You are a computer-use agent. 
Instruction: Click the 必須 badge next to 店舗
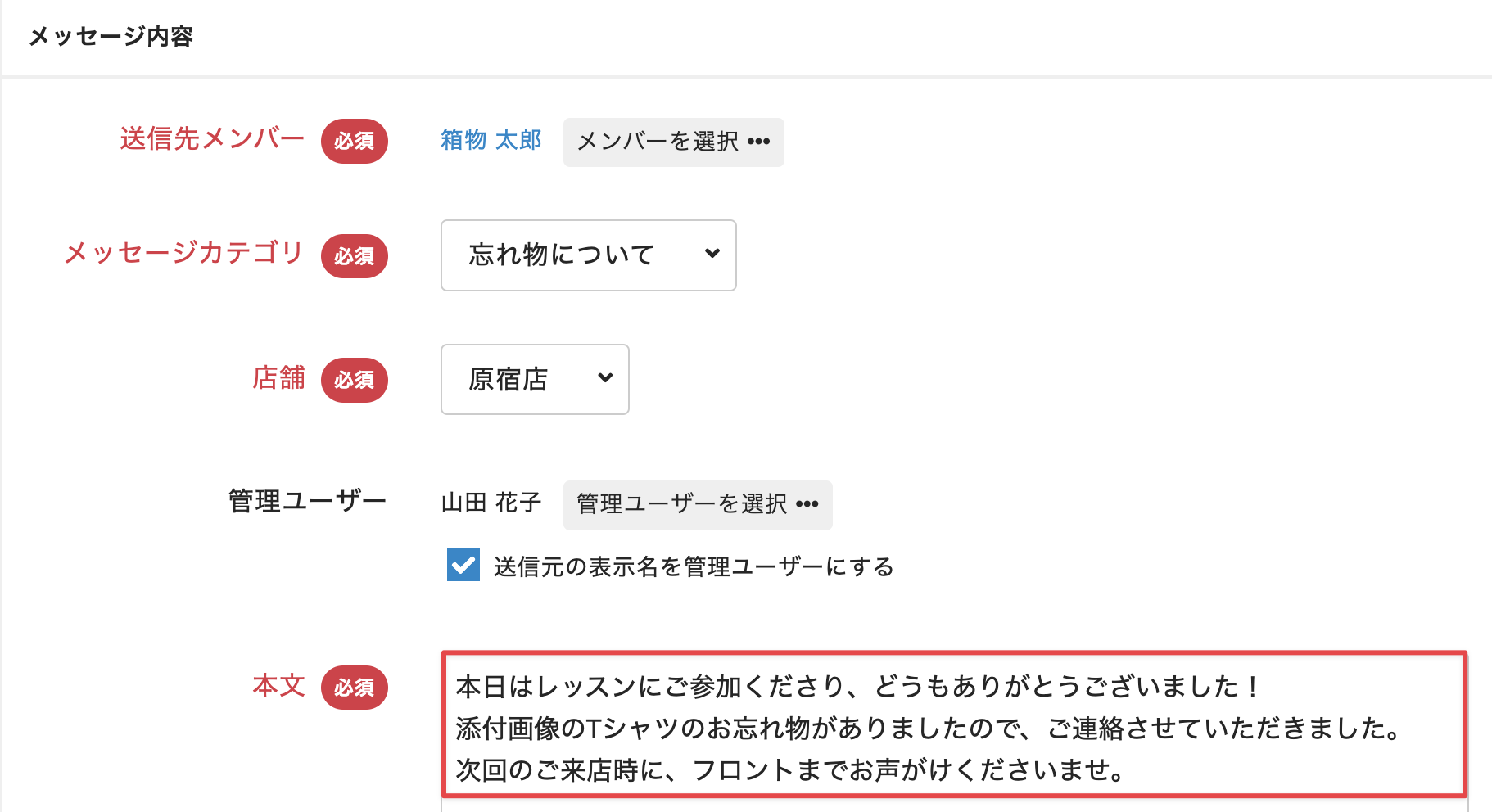[354, 380]
